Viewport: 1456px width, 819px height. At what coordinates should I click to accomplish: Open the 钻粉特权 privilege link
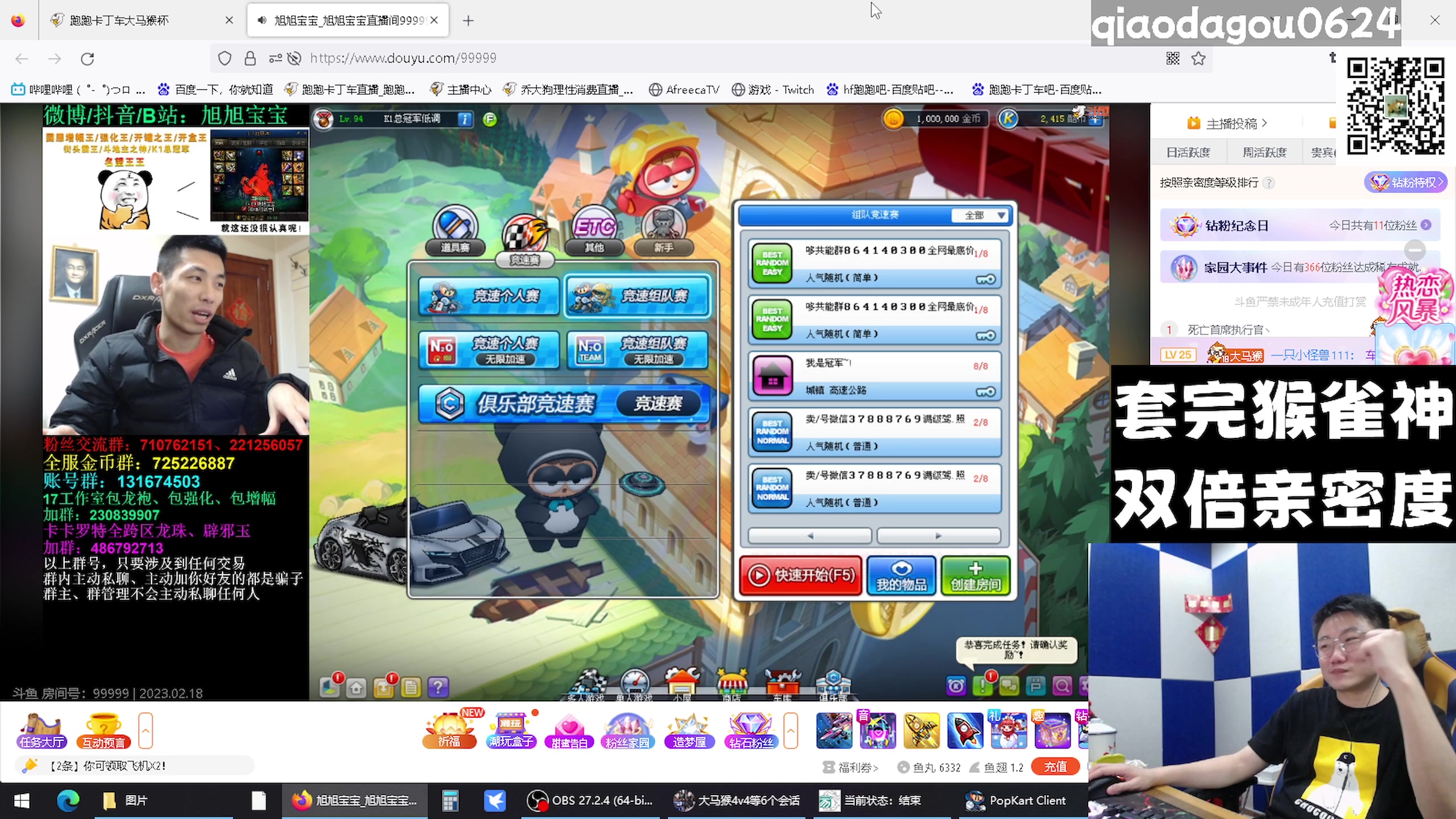[x=1406, y=183]
